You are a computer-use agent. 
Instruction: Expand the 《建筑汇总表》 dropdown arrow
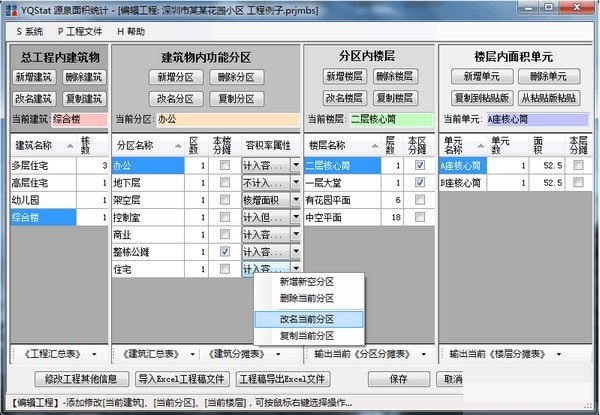tap(192, 355)
